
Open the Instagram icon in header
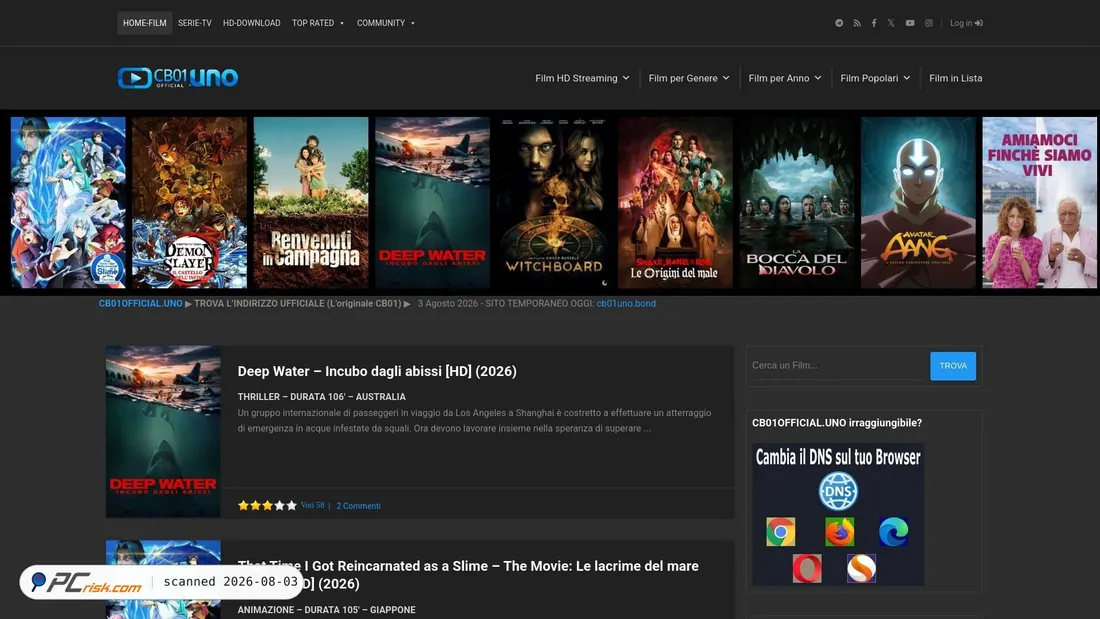(x=929, y=23)
